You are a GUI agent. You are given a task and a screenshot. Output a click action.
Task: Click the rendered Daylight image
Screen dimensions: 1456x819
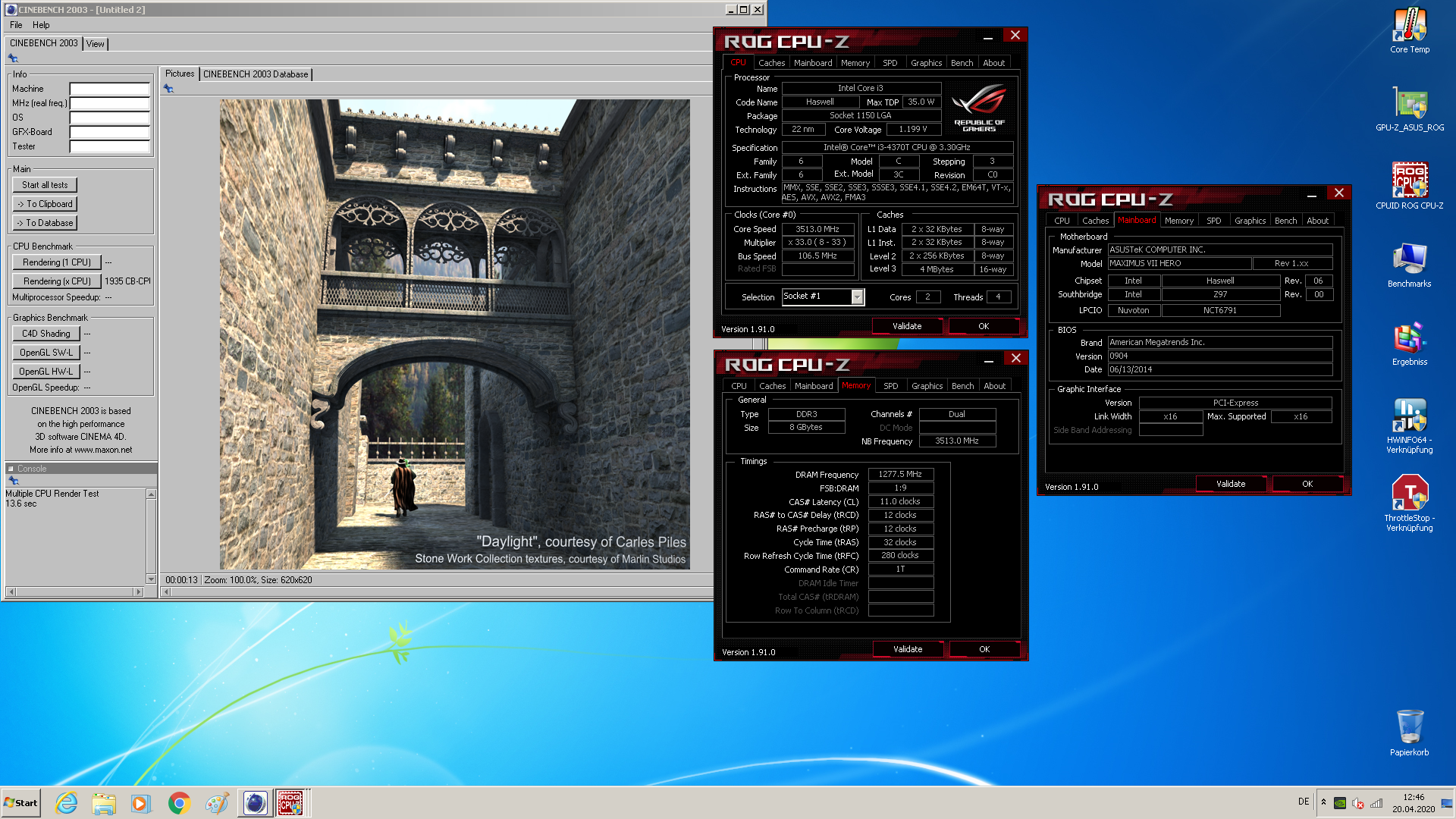coord(455,334)
